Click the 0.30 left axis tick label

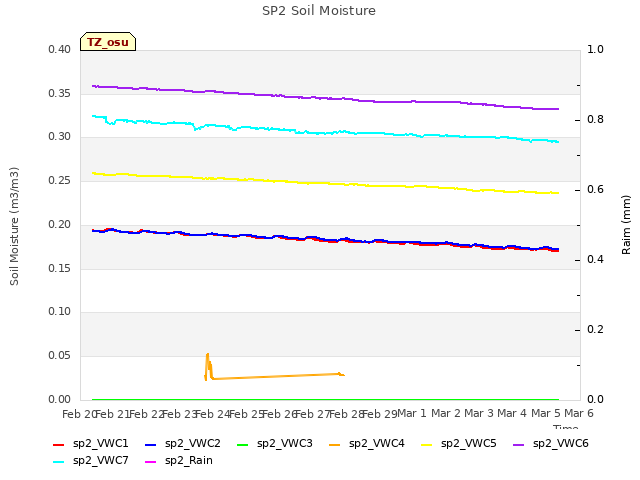[x=60, y=137]
